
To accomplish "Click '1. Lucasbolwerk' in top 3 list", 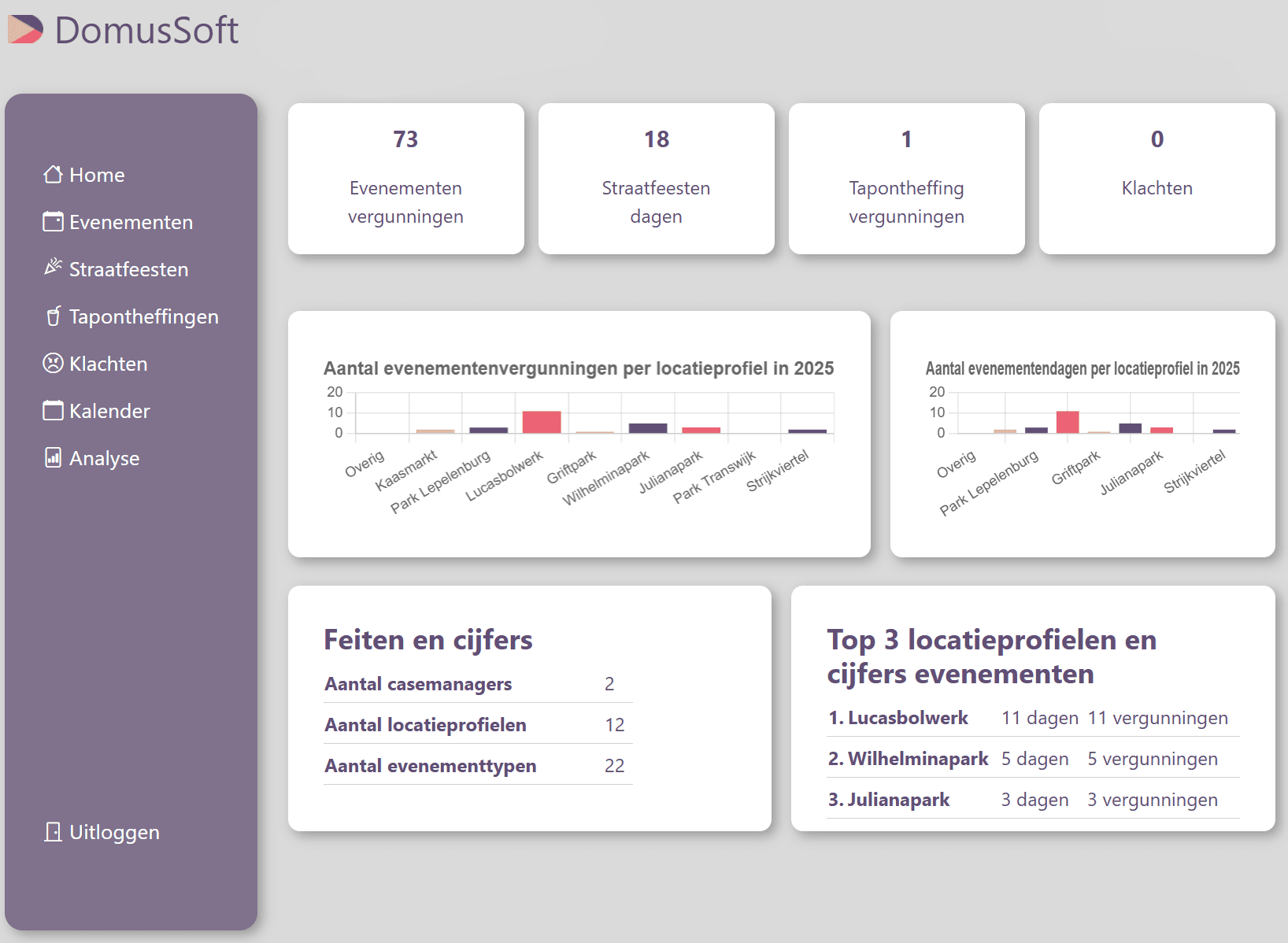I will tap(898, 718).
